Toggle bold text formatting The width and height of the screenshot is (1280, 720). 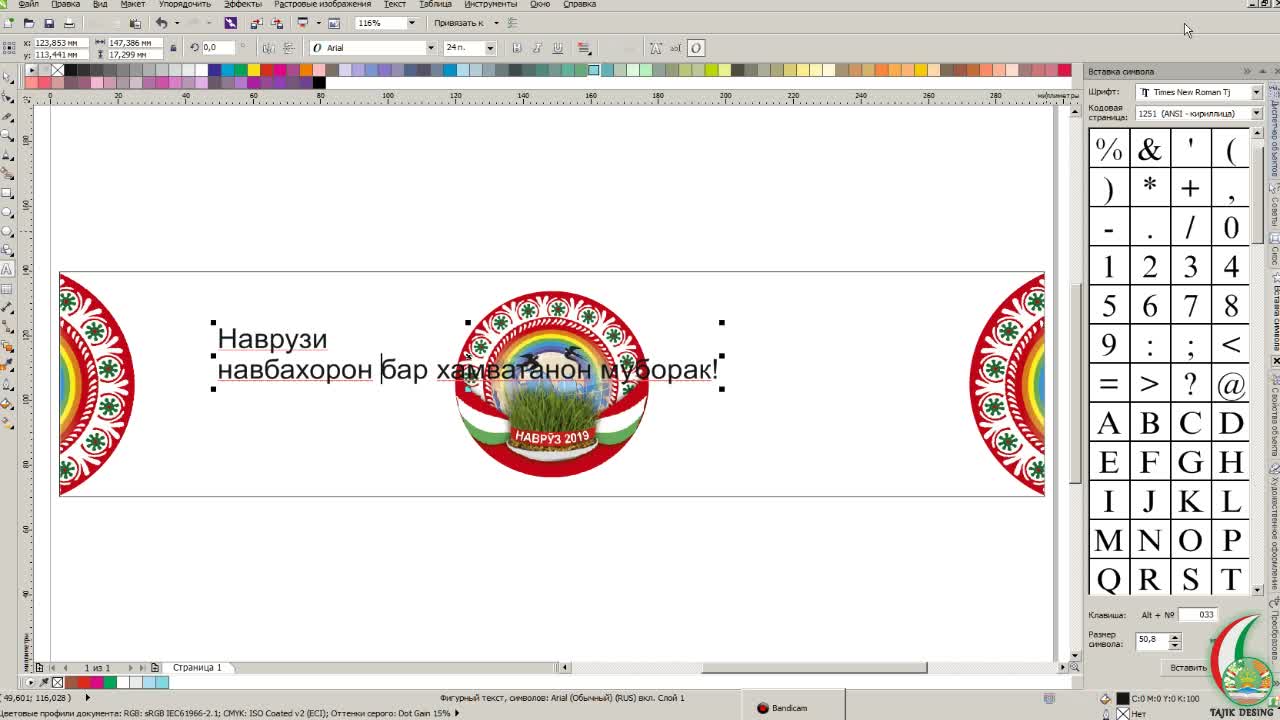click(x=516, y=48)
